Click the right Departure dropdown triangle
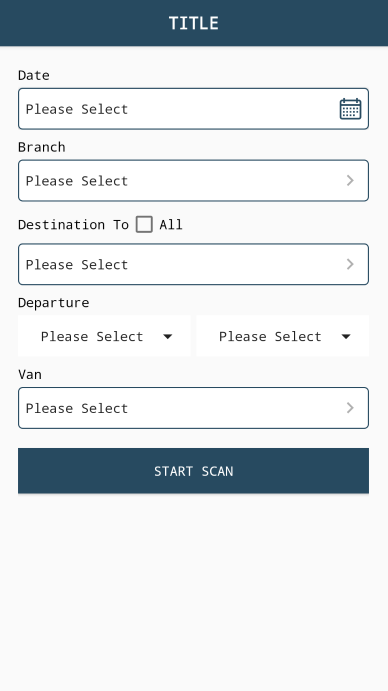388x691 pixels. [346, 337]
